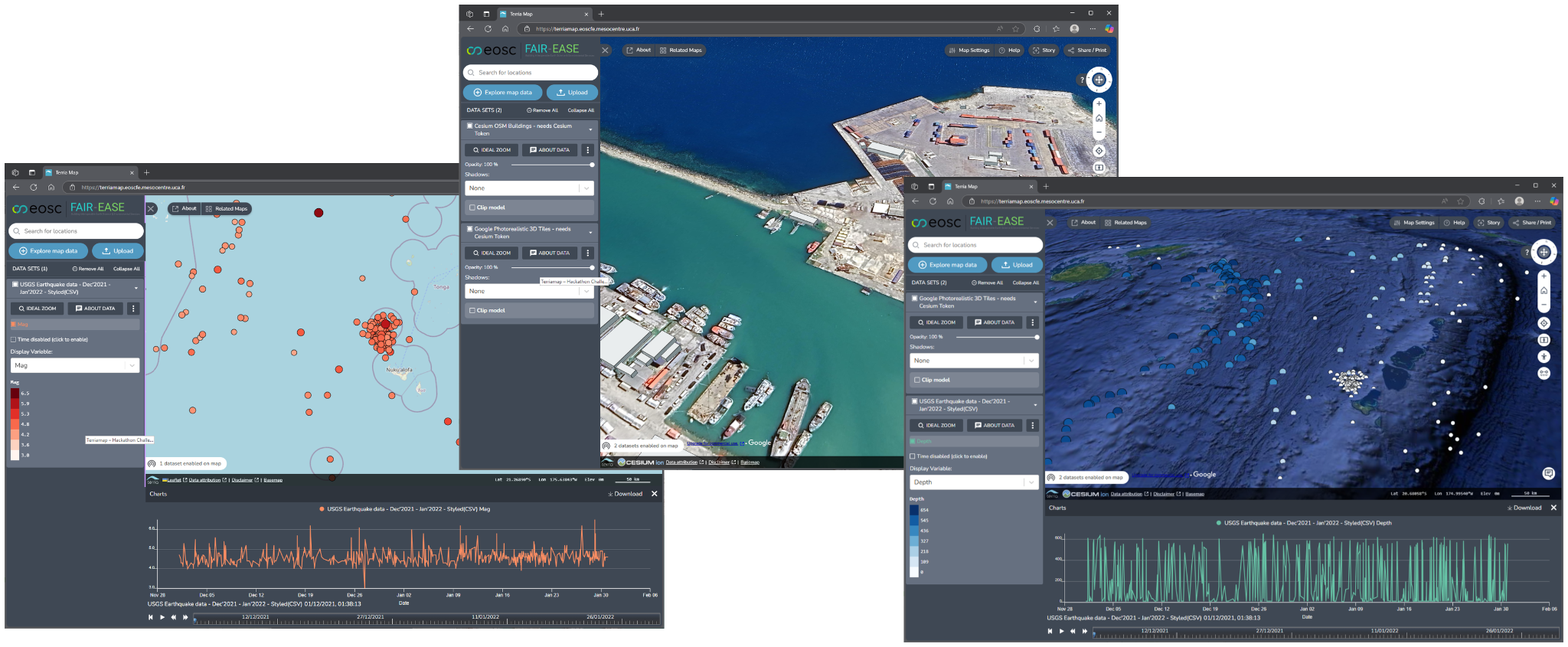1568x647 pixels.
Task: Open the Display Variable dropdown showing Depth
Action: pos(973,482)
